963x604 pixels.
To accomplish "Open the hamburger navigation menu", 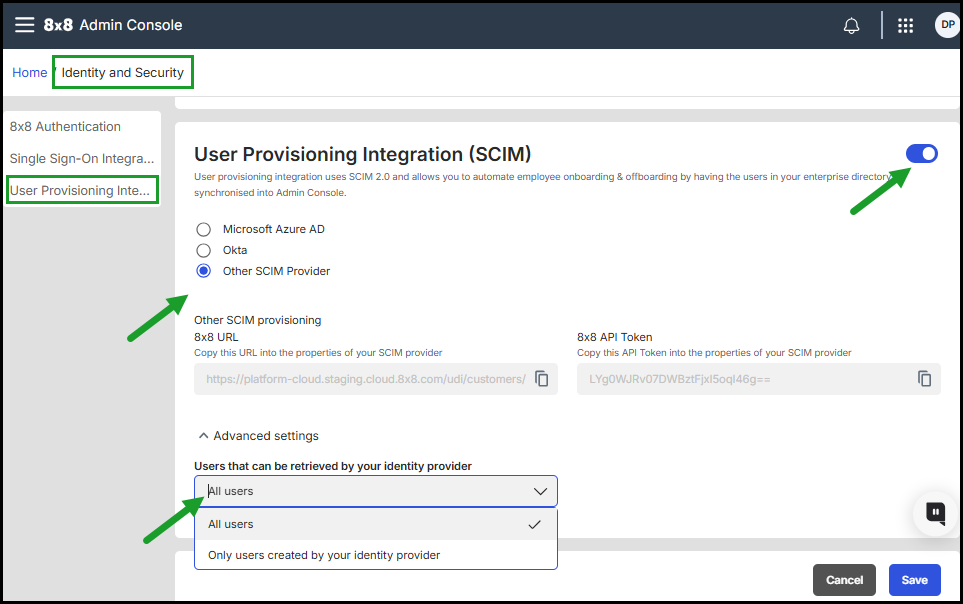I will tap(24, 25).
